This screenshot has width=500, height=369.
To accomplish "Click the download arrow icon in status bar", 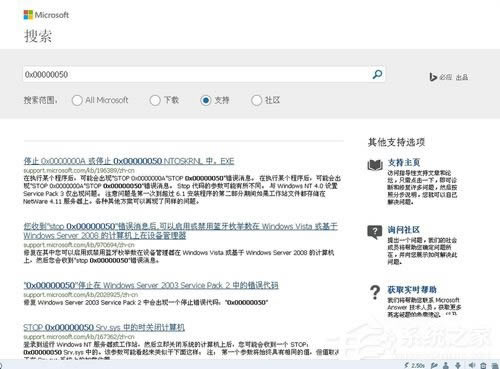I will click(458, 365).
